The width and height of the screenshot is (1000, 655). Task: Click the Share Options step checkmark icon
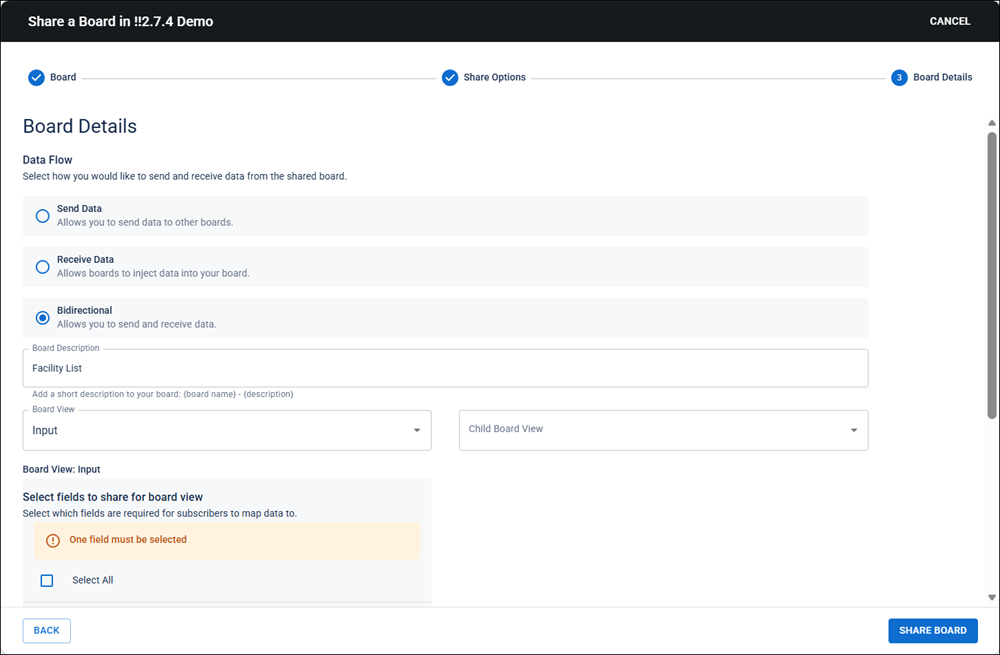tap(450, 77)
